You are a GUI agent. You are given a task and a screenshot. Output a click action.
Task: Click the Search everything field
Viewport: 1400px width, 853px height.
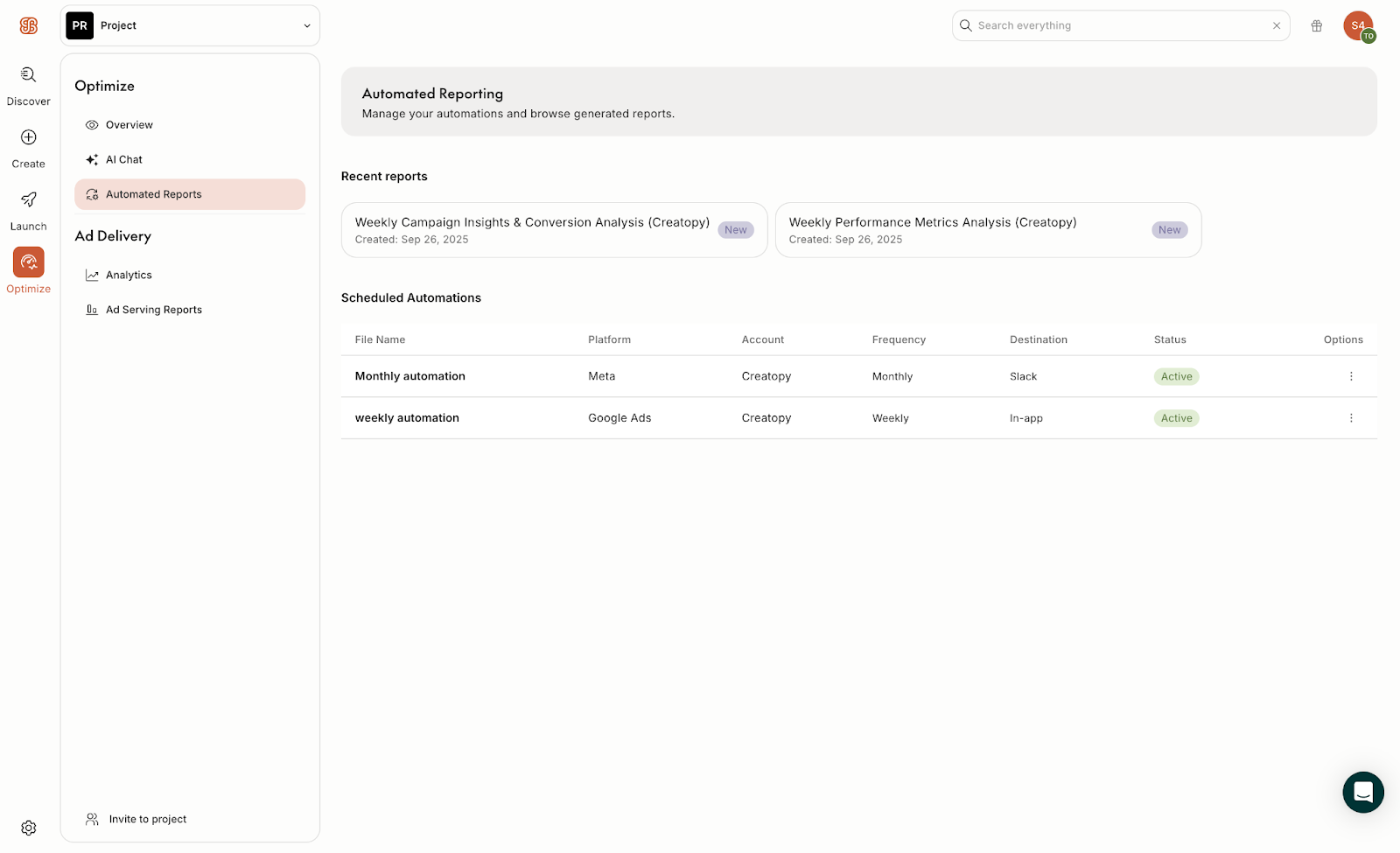pos(1120,26)
